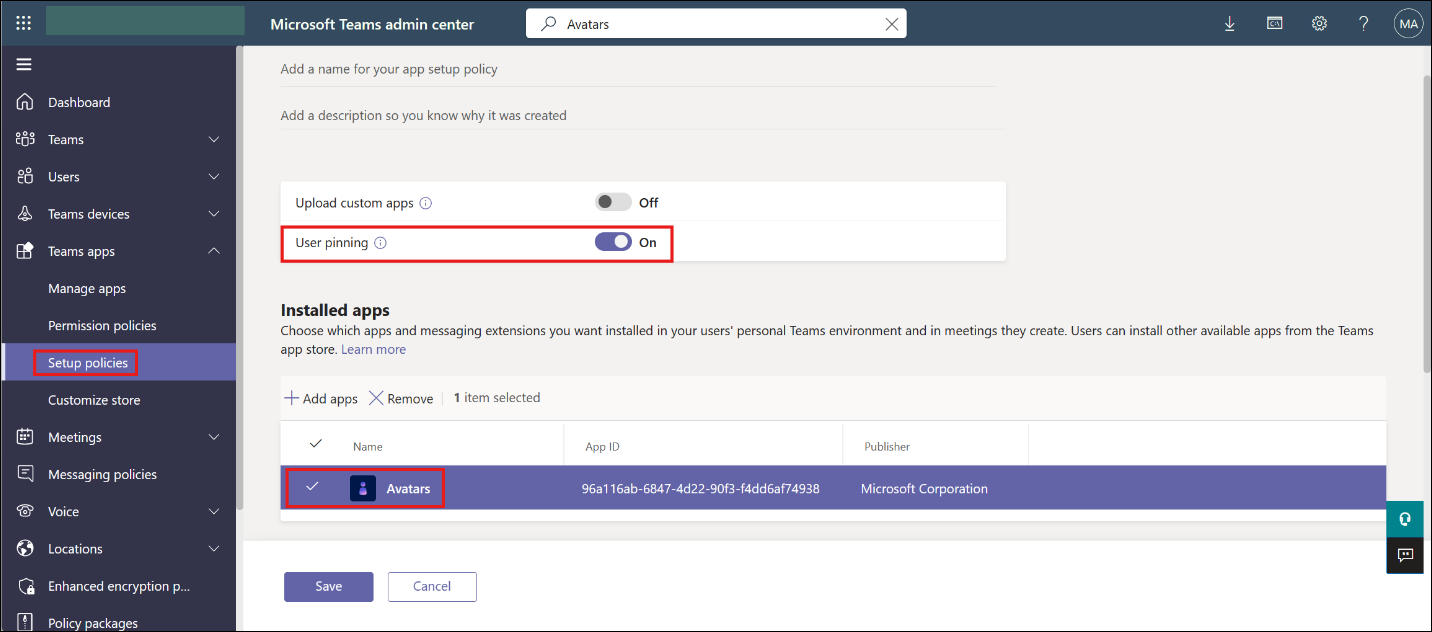Click the download arrow icon in header
Screen dimensions: 1432x632
tap(1230, 24)
